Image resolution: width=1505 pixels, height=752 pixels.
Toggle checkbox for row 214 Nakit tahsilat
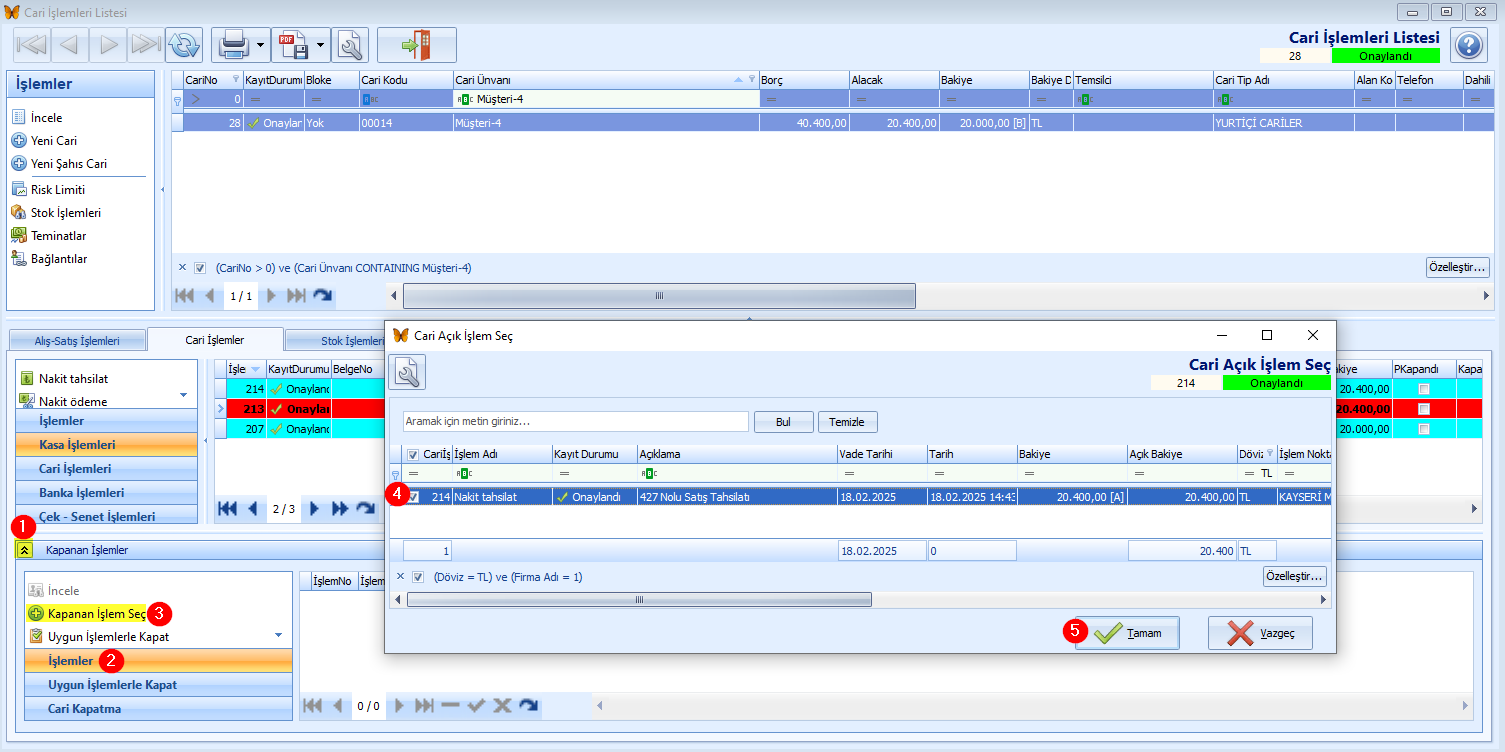pos(413,497)
